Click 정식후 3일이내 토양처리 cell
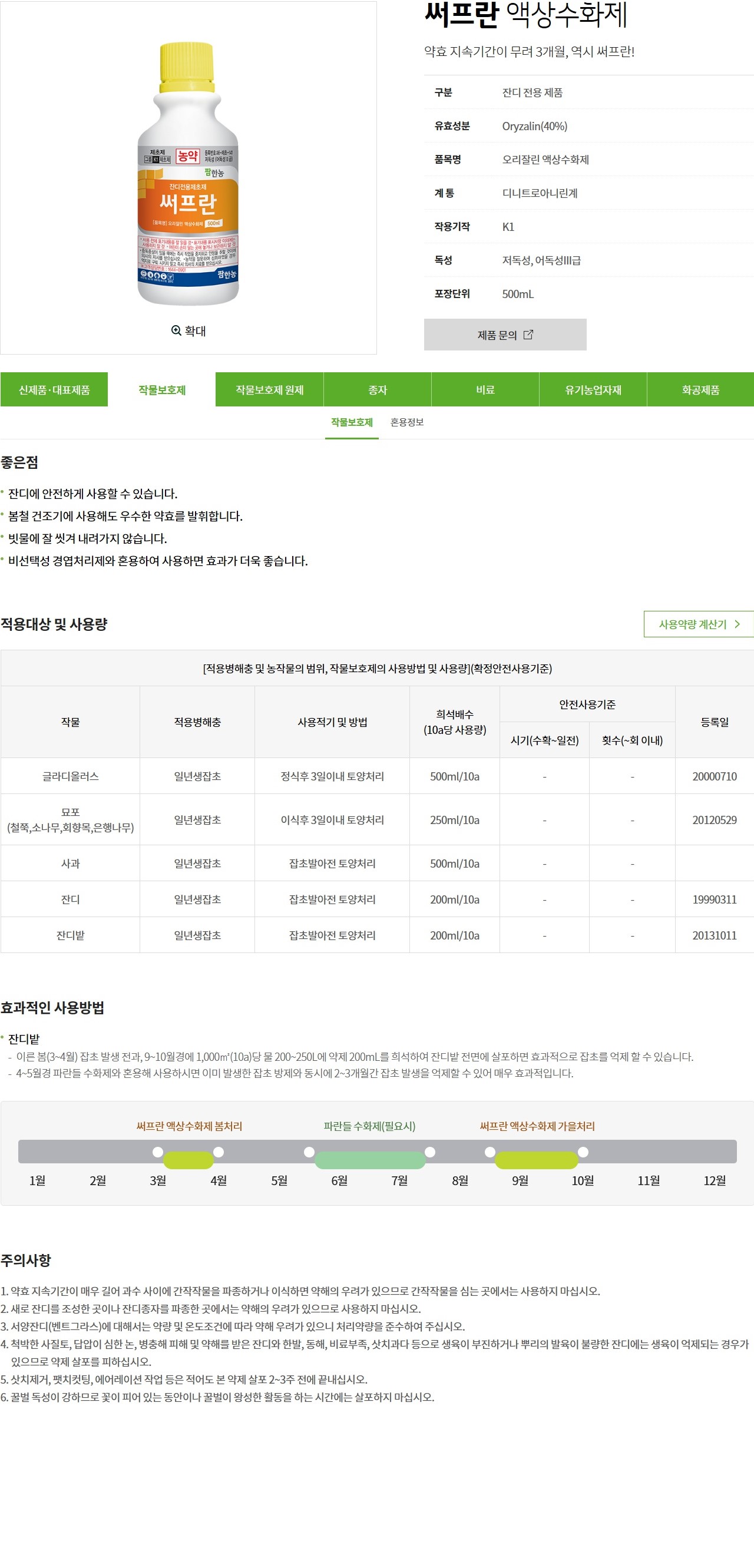Image resolution: width=754 pixels, height=1568 pixels. point(332,776)
